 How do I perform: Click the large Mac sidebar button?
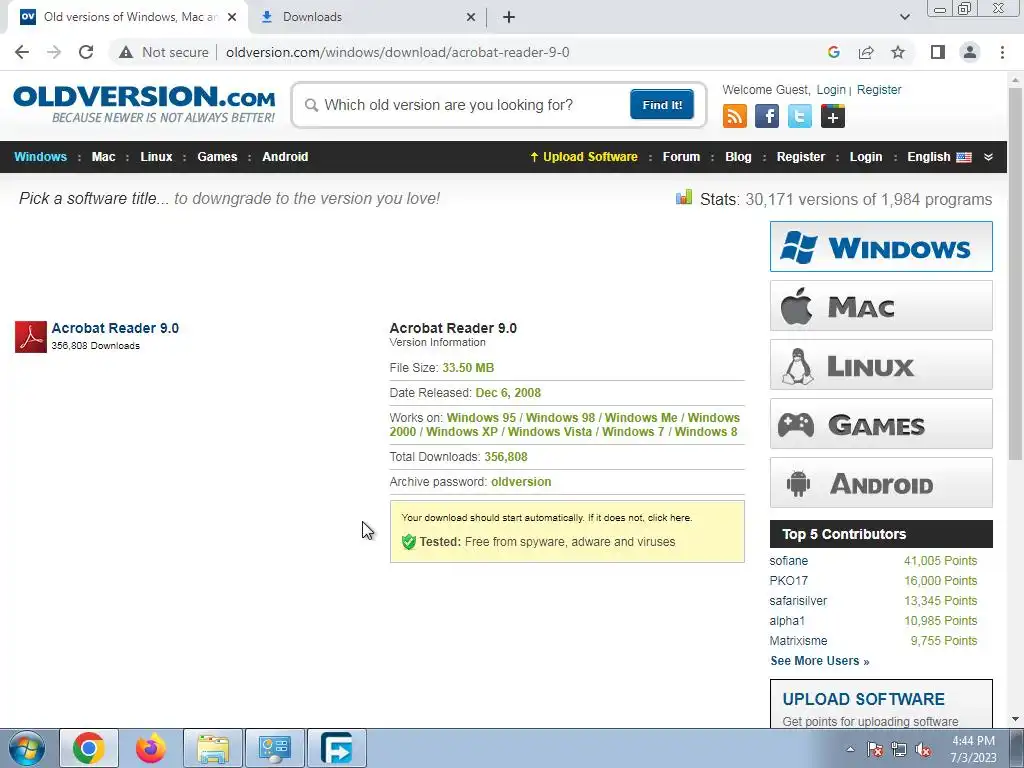(881, 306)
